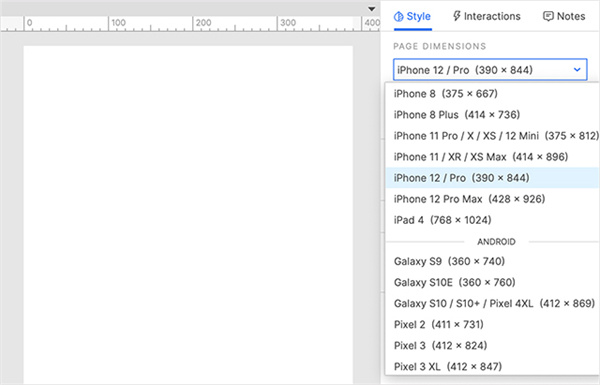The image size is (600, 385).
Task: Open the Notes tab
Action: pos(564,16)
